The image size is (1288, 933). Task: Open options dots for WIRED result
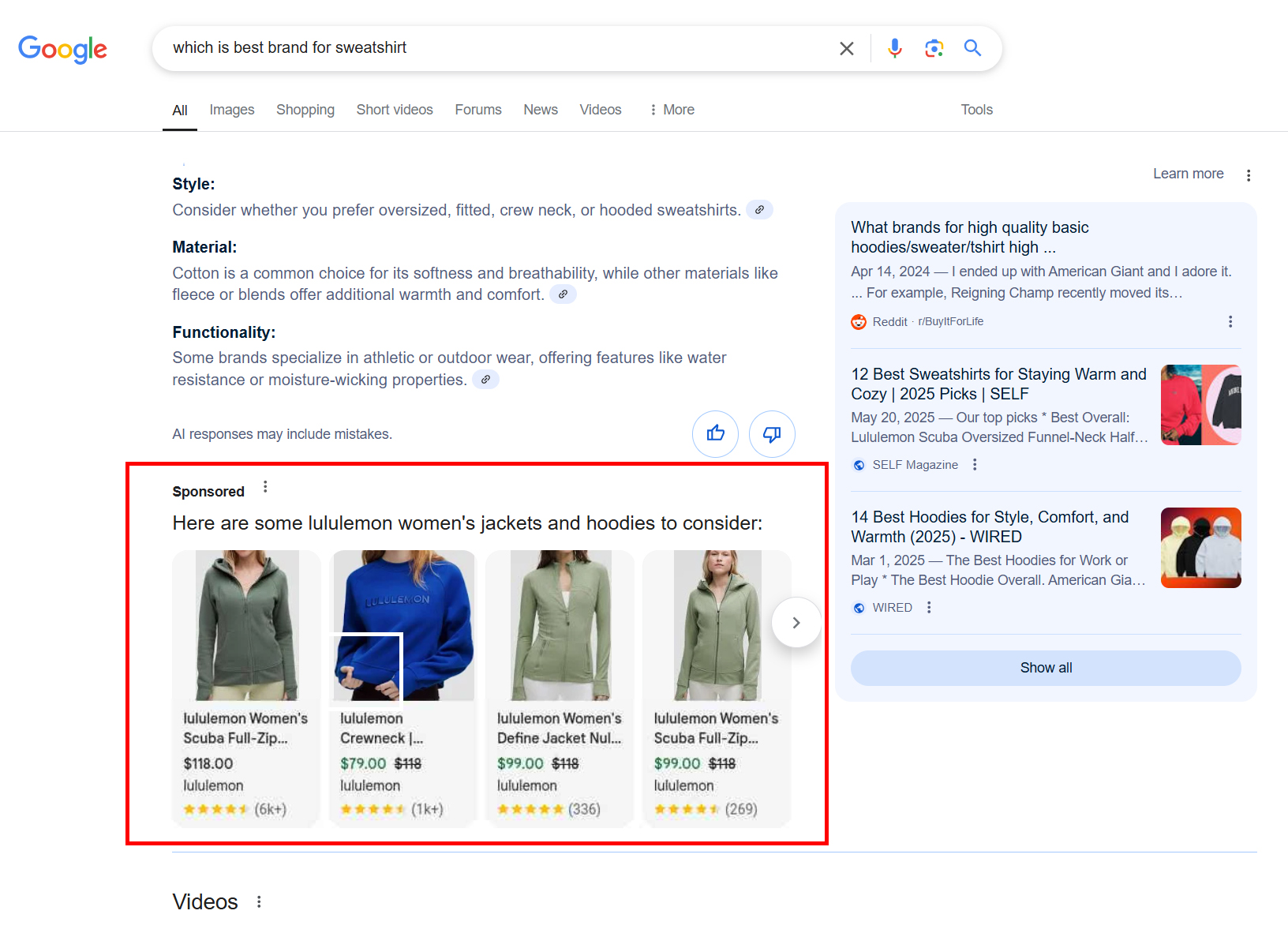[929, 607]
